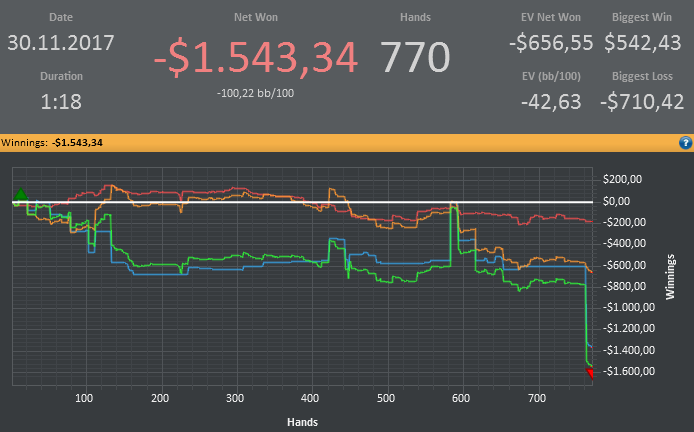
Task: Click the Duration header label
Action: [61, 76]
